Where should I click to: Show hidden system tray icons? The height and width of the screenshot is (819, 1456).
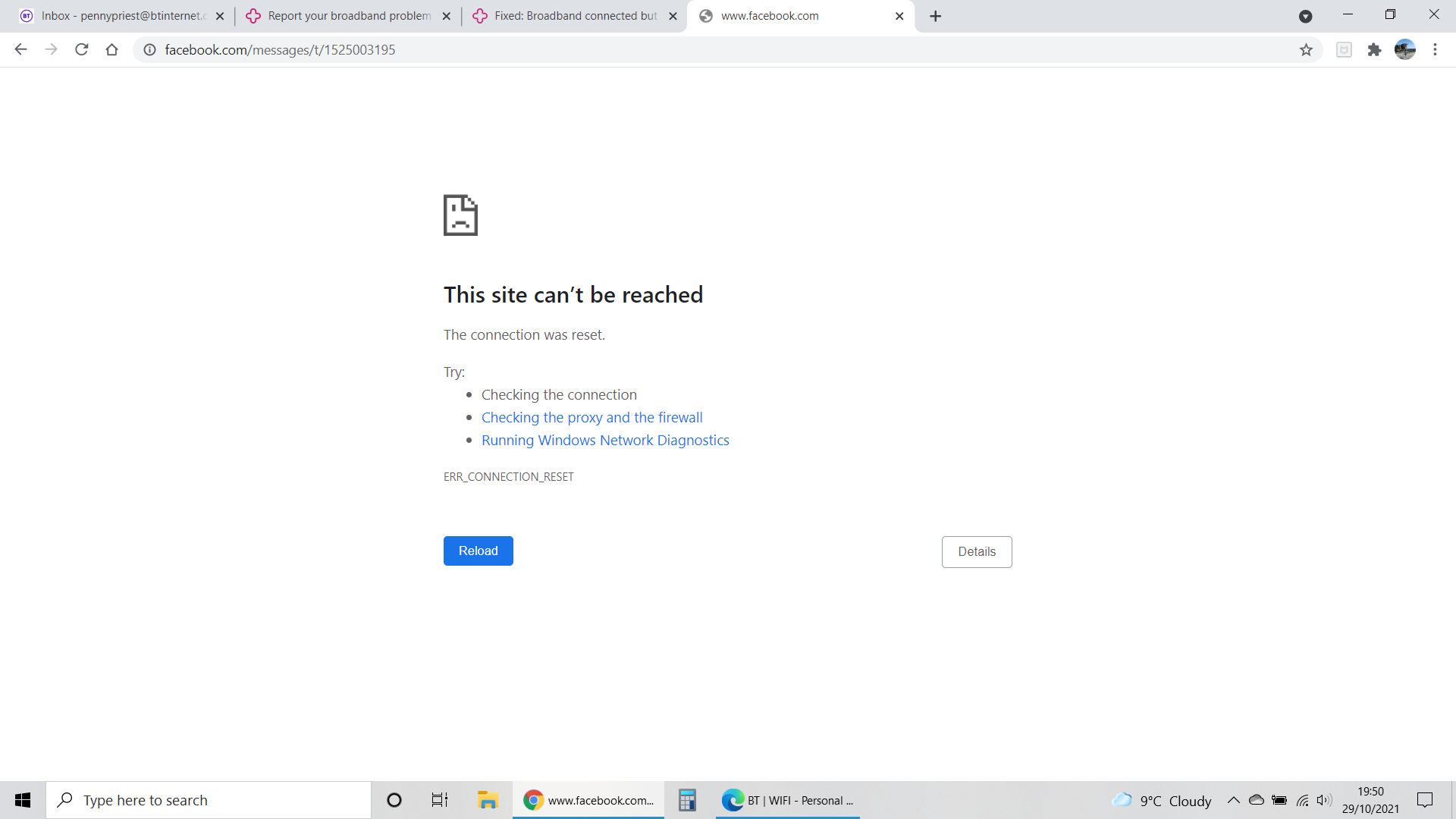click(1233, 800)
